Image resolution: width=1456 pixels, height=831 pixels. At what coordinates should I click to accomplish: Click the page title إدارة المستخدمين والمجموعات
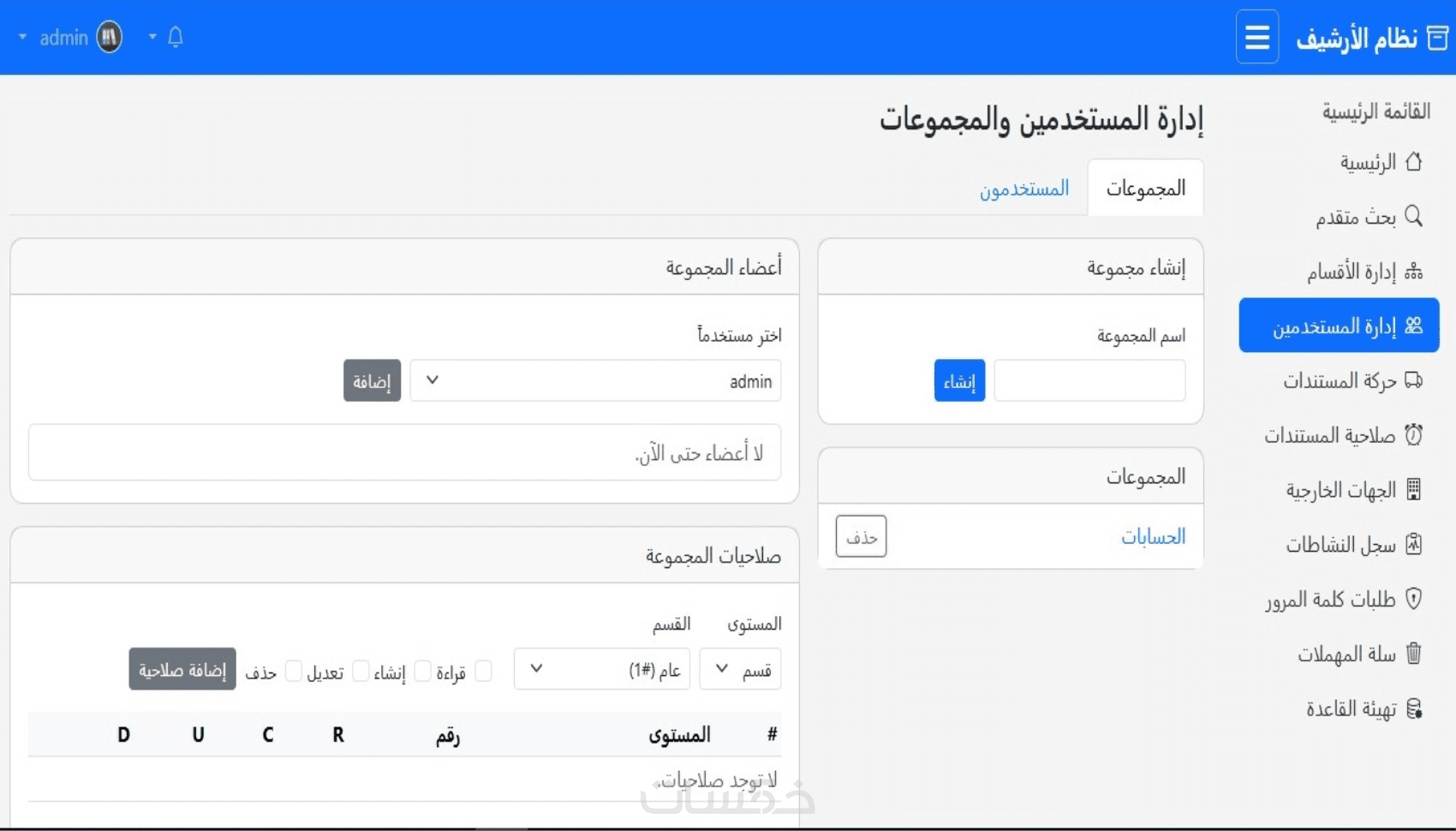[x=1041, y=118]
